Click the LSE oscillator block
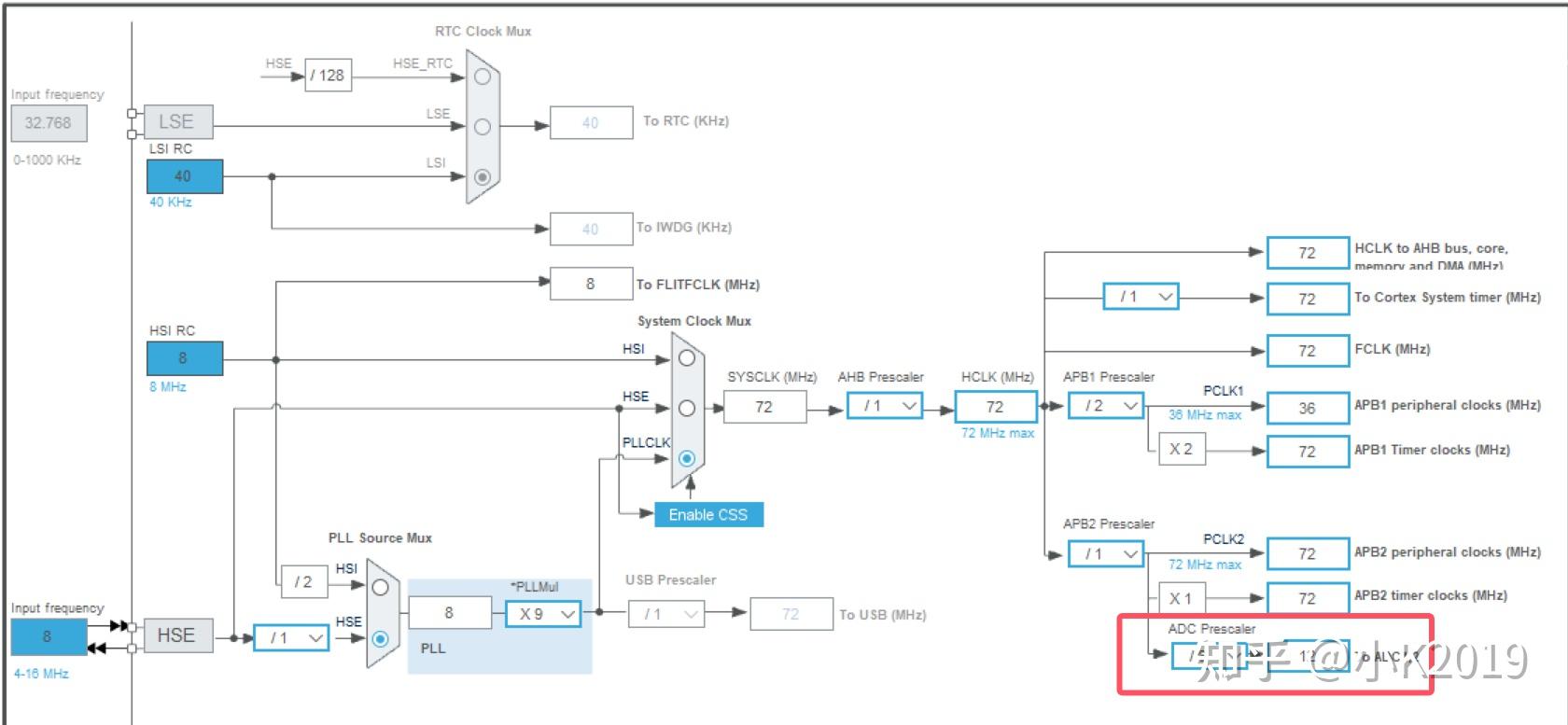 click(178, 122)
